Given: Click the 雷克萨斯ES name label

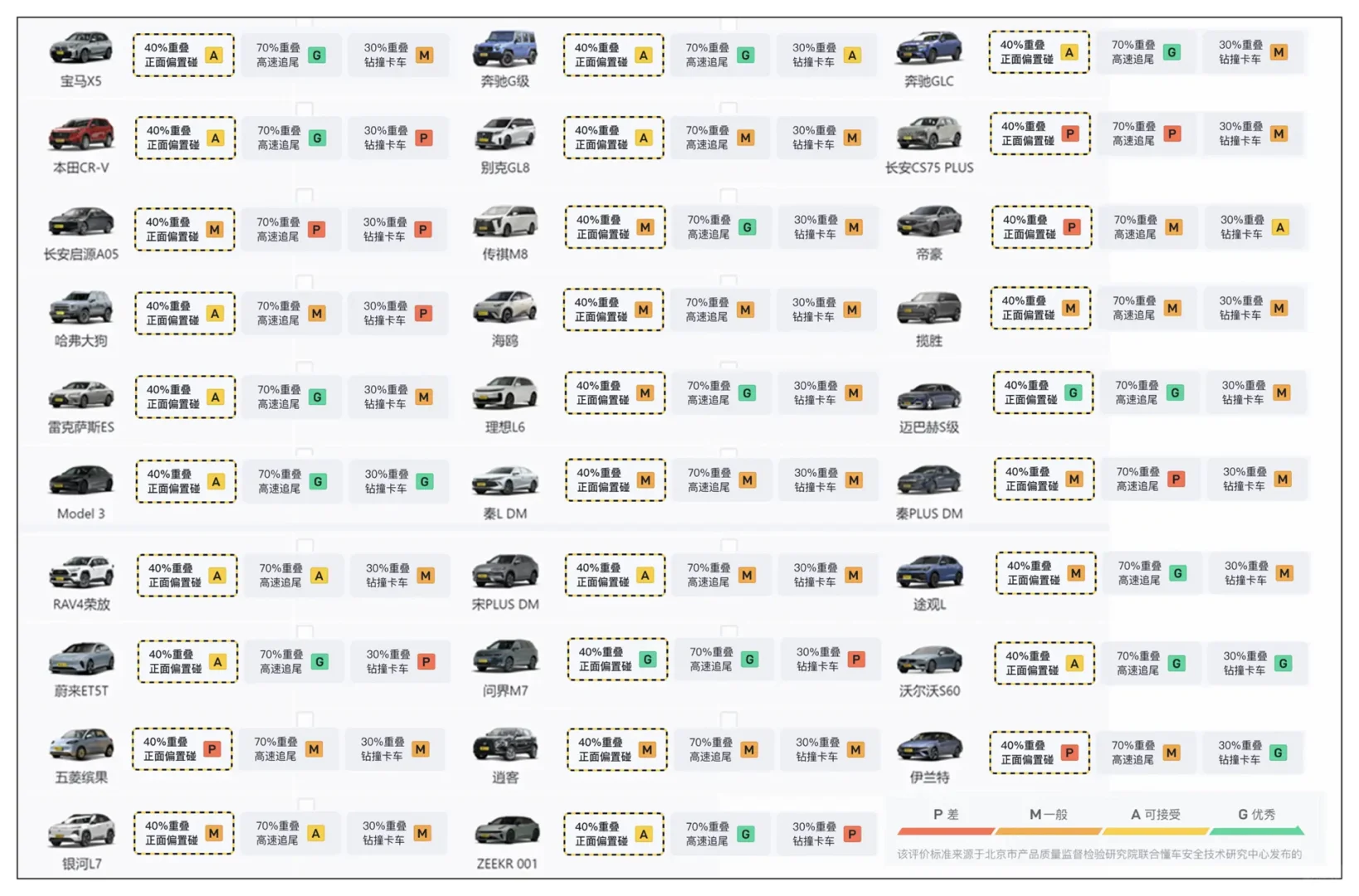Looking at the screenshot, I should click(x=80, y=427).
